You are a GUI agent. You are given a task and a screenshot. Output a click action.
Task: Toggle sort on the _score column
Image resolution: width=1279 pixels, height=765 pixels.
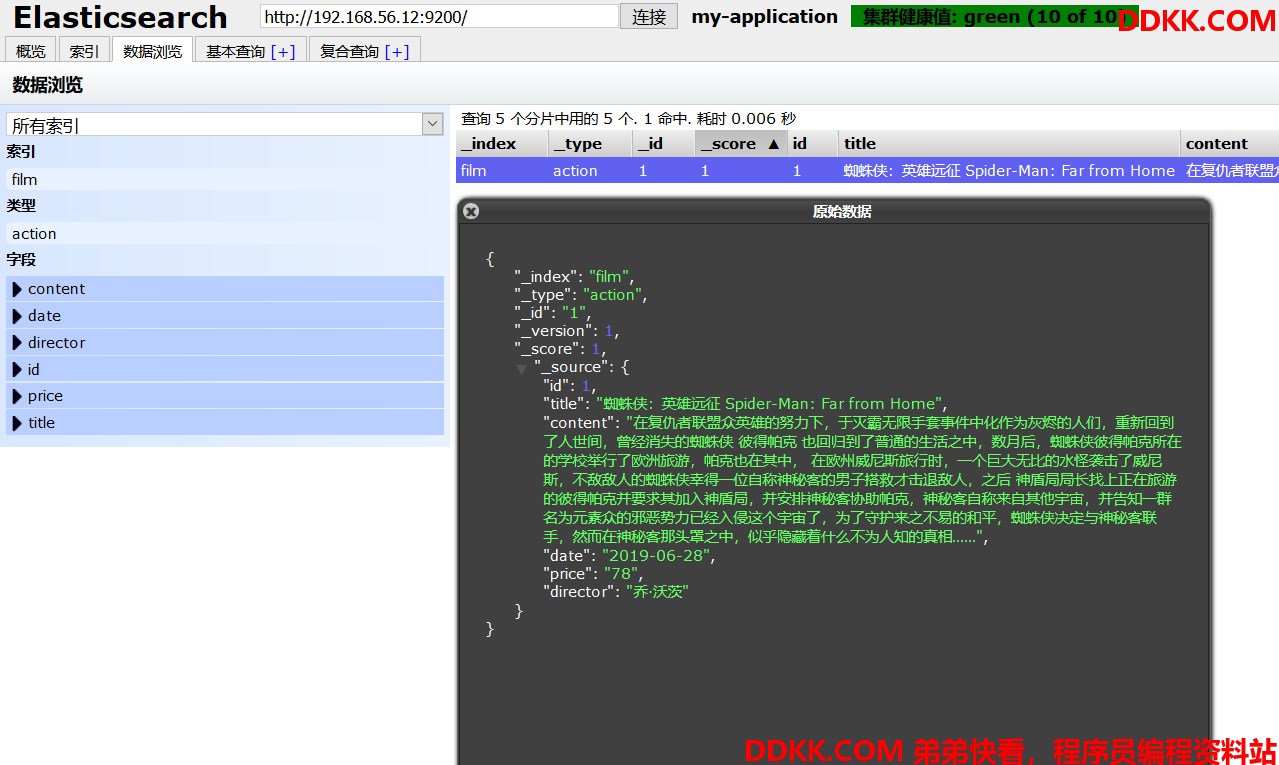click(741, 144)
